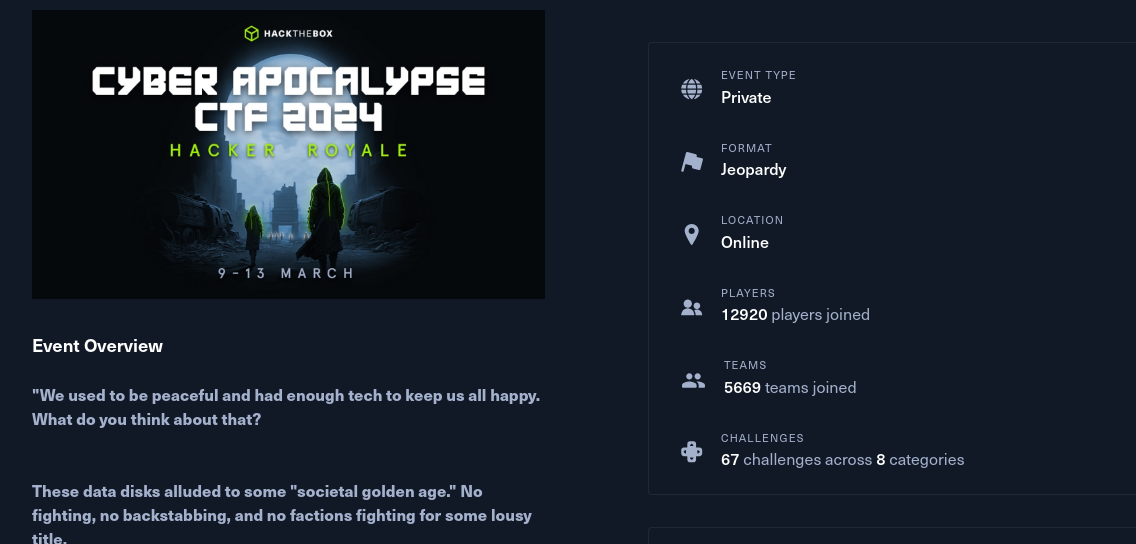
Task: Click the PLAYERS label
Action: [748, 293]
